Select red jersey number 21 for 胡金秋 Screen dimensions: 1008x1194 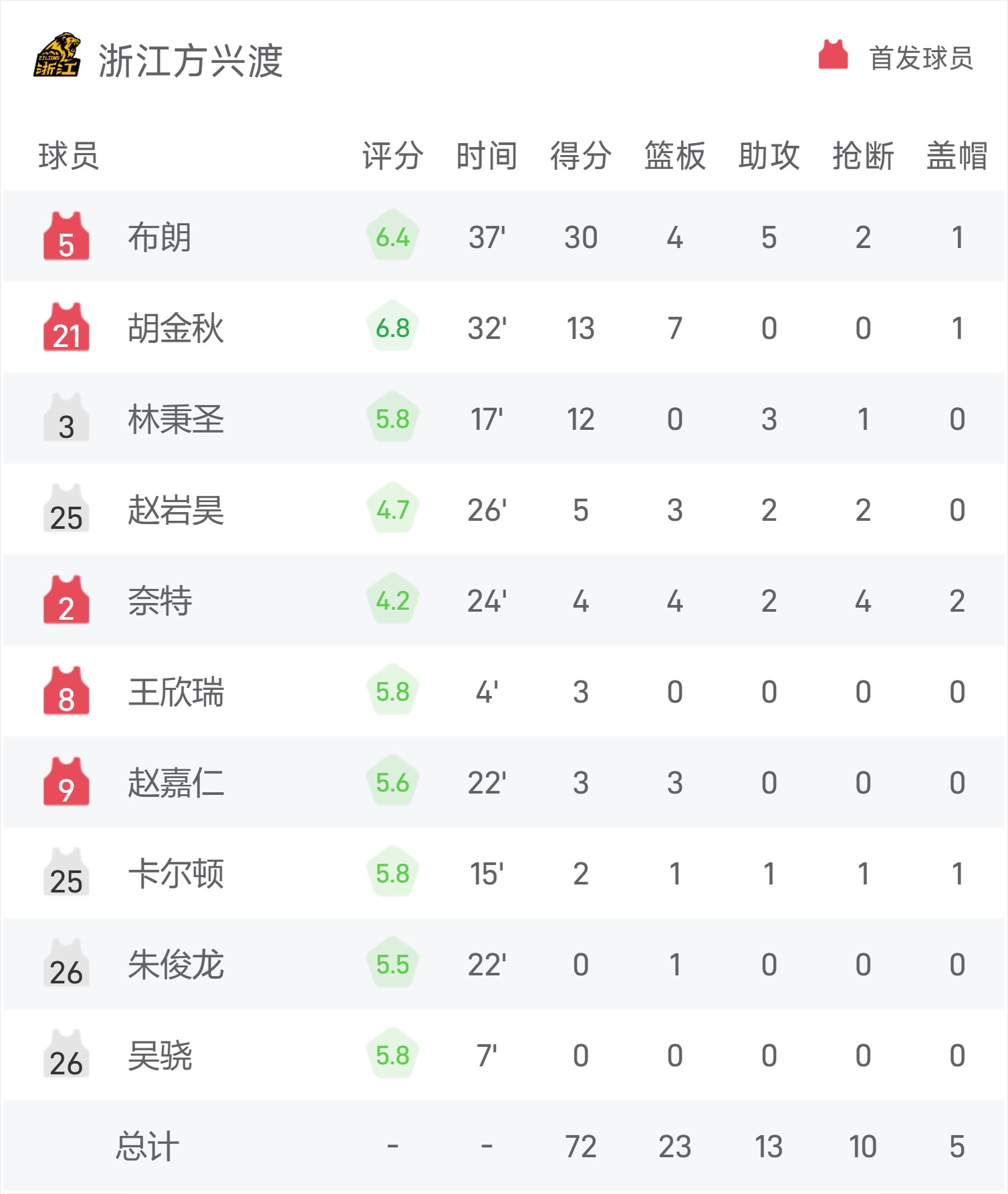coord(66,327)
